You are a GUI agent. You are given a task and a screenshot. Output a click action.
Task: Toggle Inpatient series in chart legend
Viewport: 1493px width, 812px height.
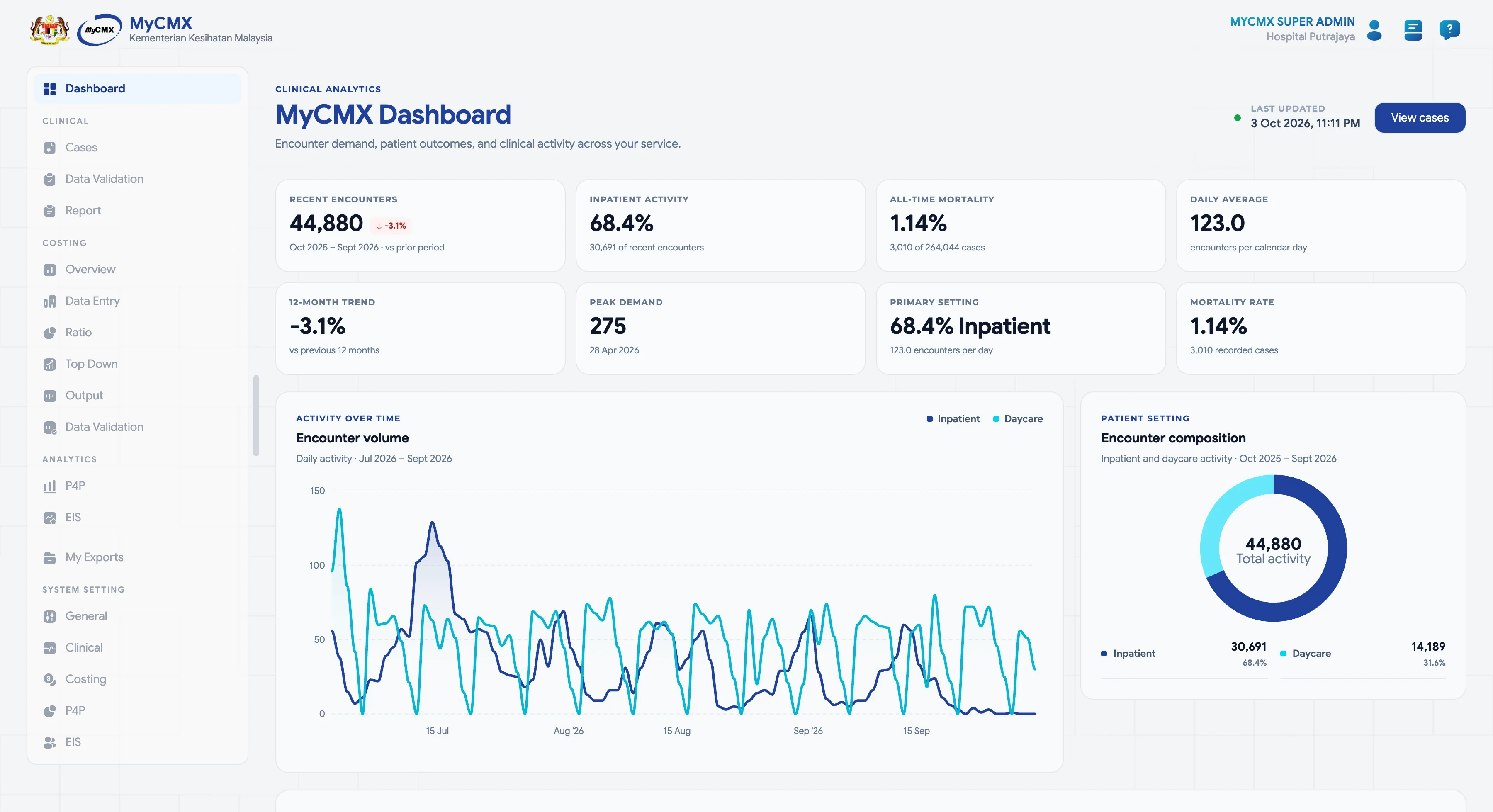point(953,418)
